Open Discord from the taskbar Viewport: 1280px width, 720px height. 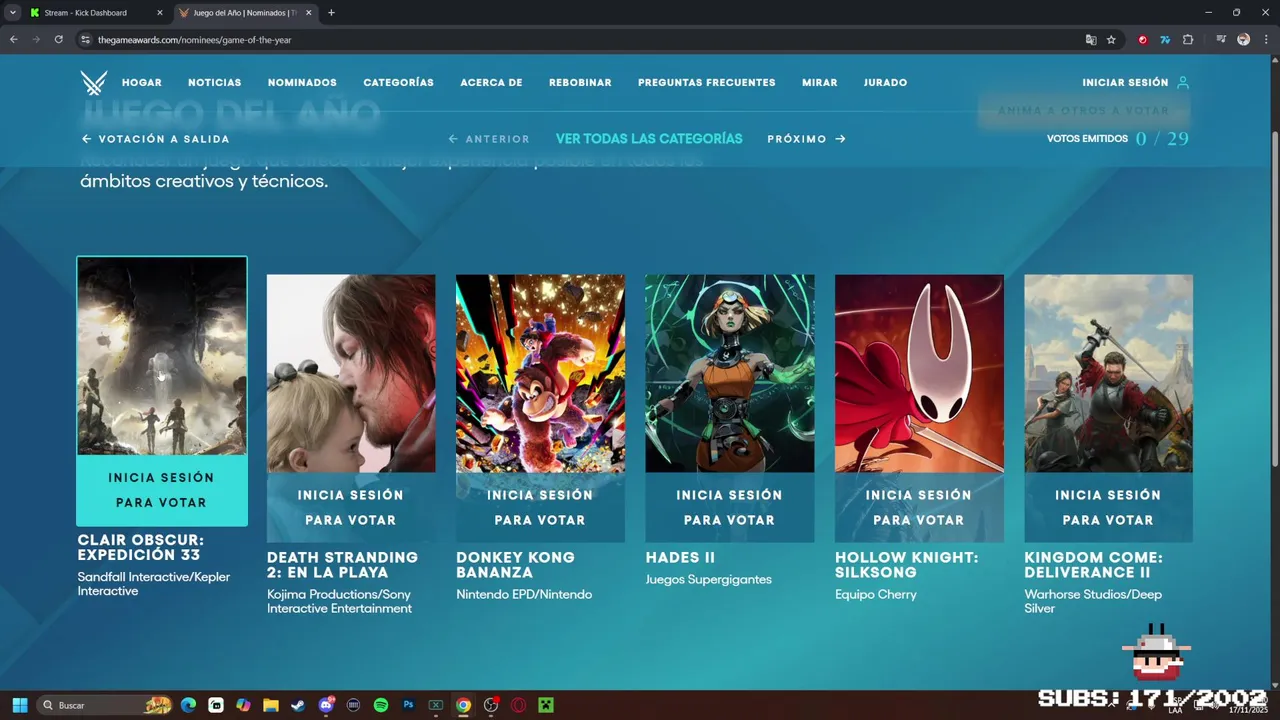pos(326,705)
